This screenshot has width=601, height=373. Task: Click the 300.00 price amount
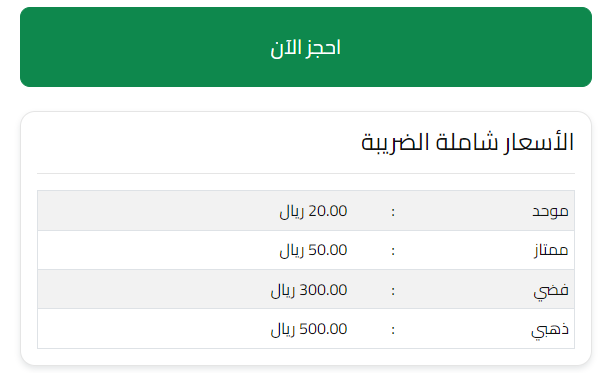click(323, 290)
